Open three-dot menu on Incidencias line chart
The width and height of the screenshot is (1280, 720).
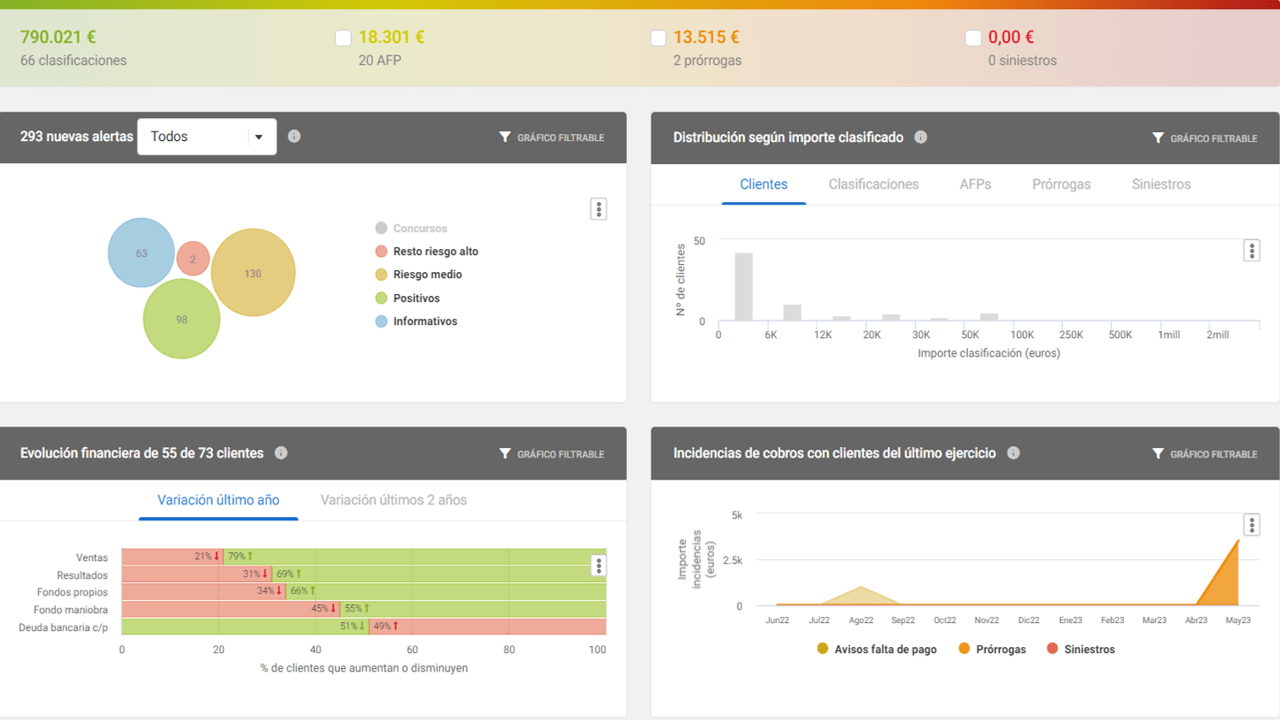click(x=1251, y=525)
